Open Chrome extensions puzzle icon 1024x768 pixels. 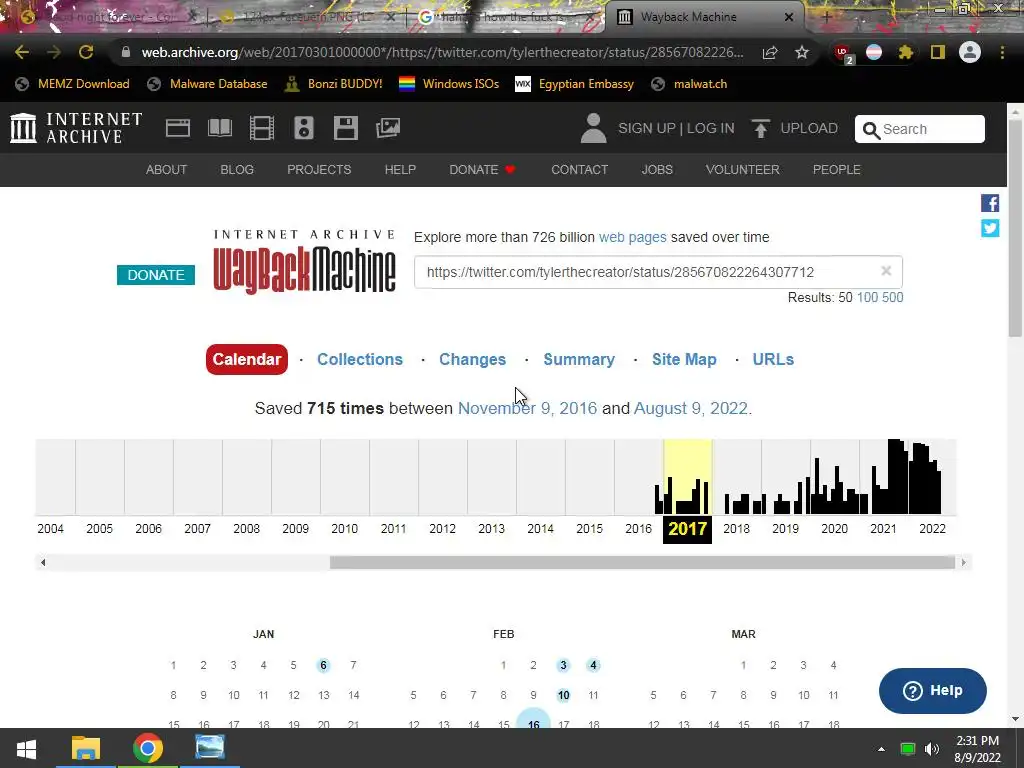coord(905,52)
